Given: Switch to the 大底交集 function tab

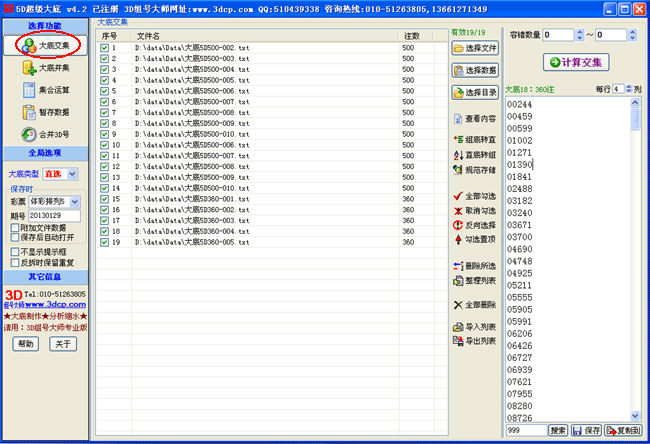Looking at the screenshot, I should (x=45, y=45).
